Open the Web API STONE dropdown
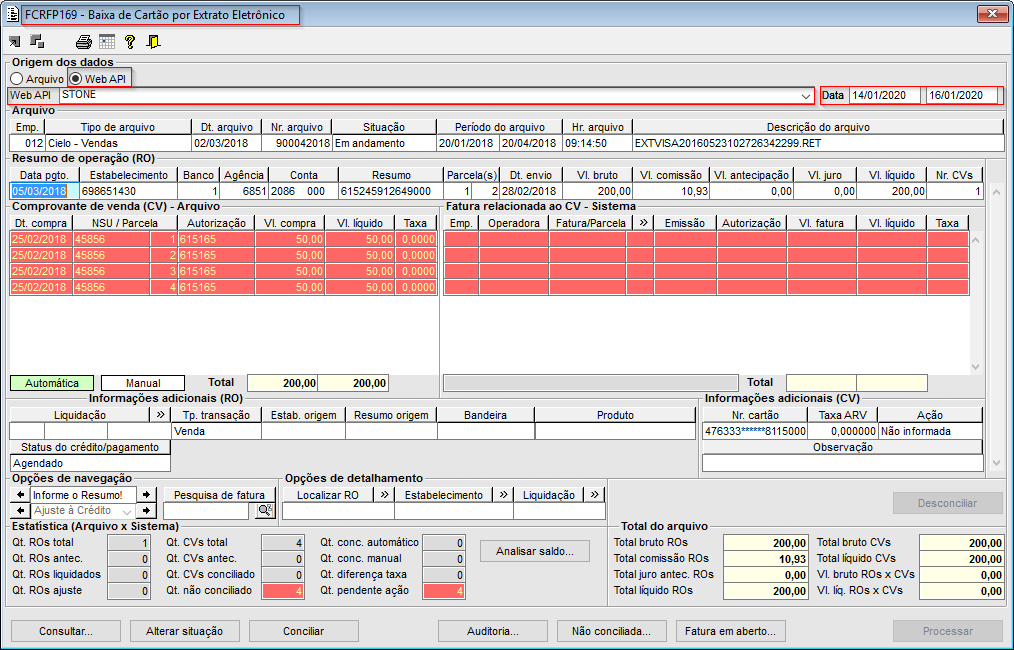 (806, 96)
